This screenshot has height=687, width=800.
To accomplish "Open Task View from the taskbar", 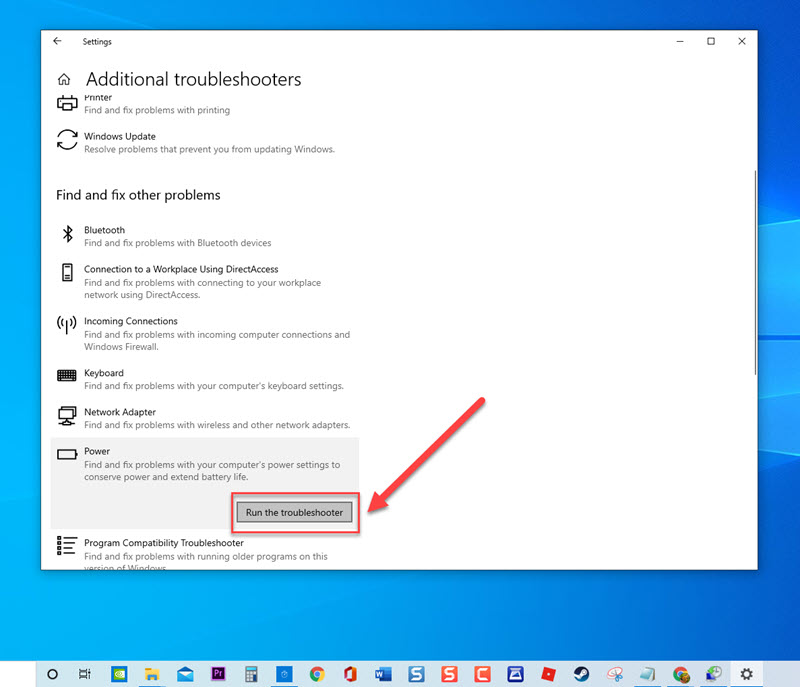I will pos(85,674).
